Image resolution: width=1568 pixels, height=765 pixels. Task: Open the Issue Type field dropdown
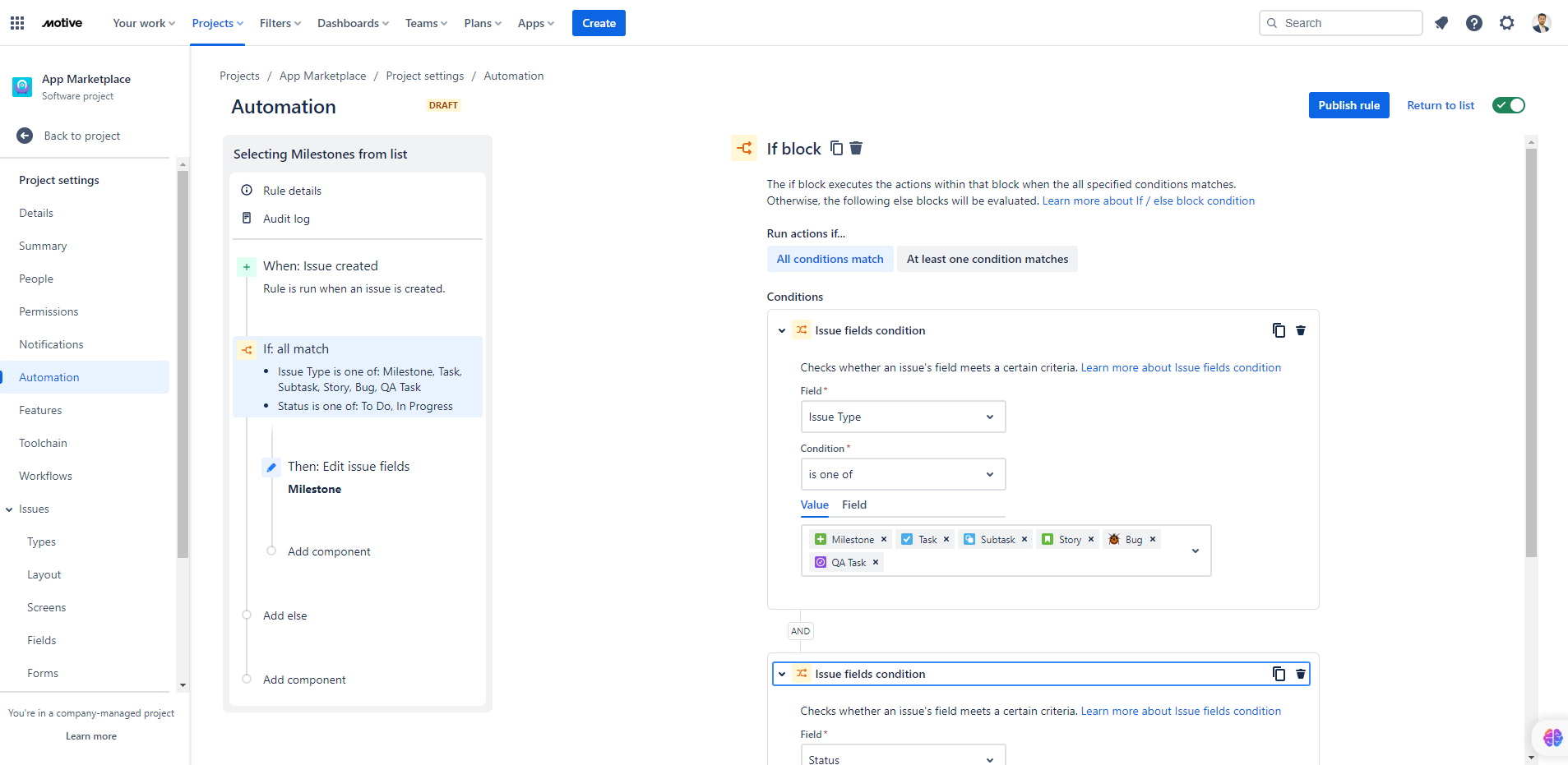tap(903, 417)
